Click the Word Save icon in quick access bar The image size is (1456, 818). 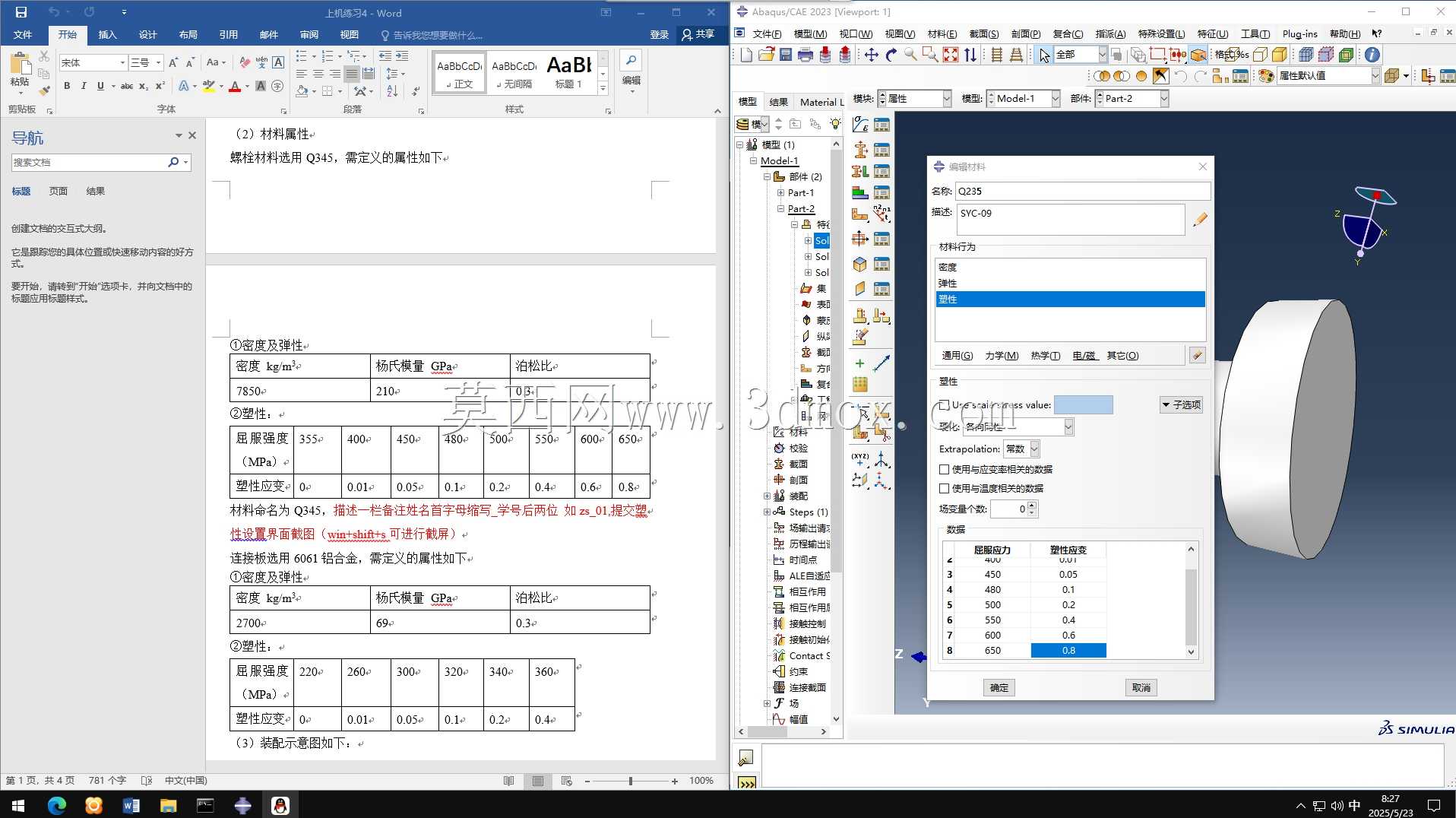[x=21, y=12]
